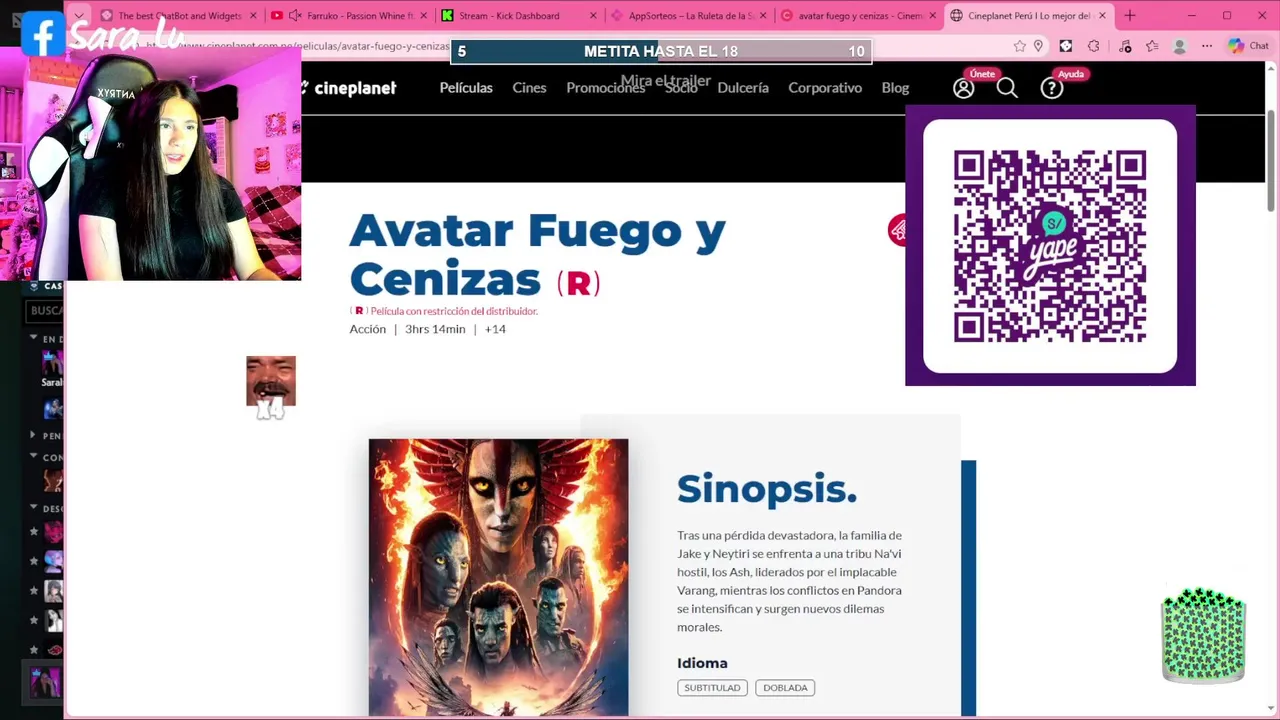
Task: Open the Dulcería menu
Action: 743,88
